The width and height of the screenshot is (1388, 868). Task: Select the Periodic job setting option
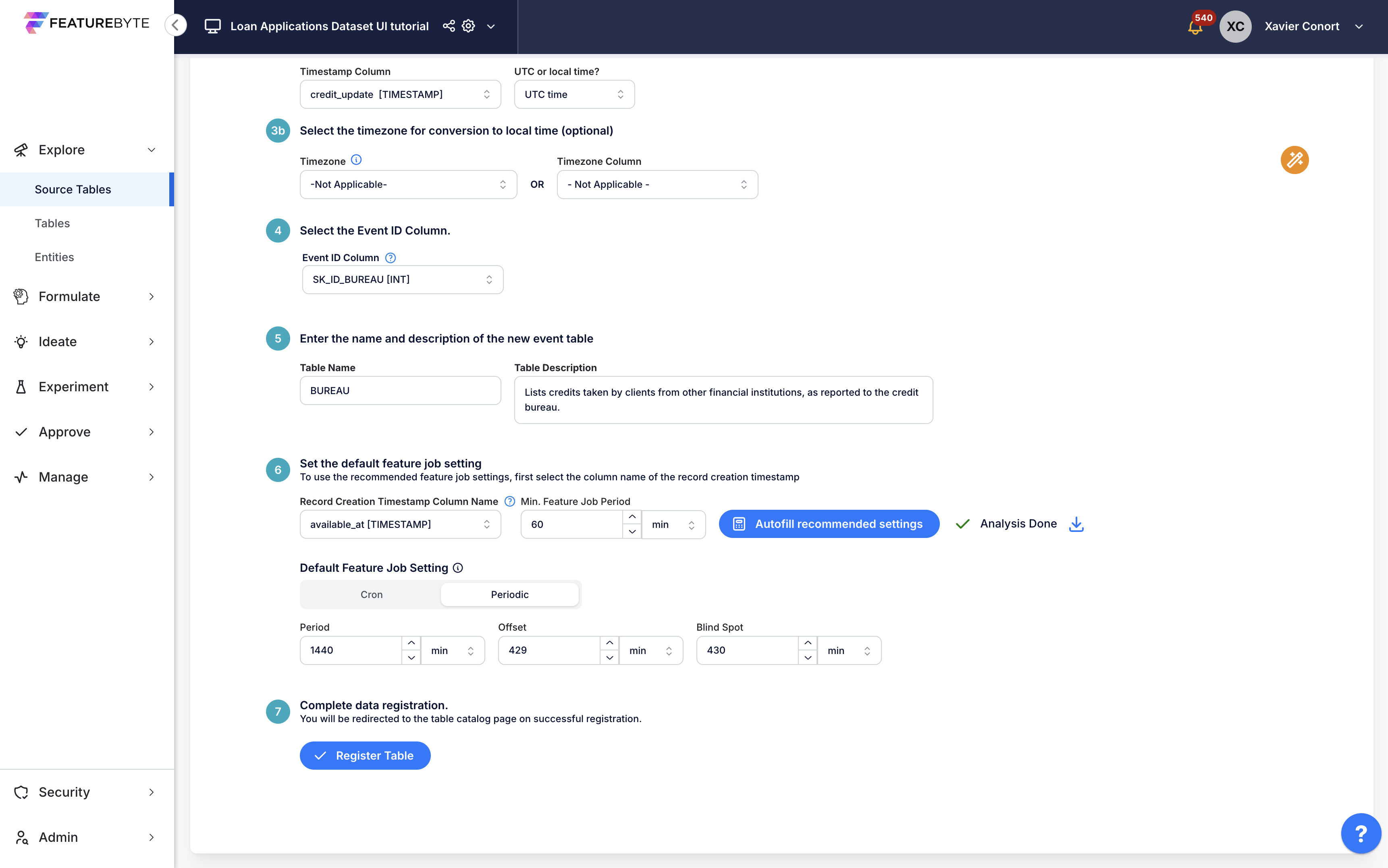pos(509,595)
